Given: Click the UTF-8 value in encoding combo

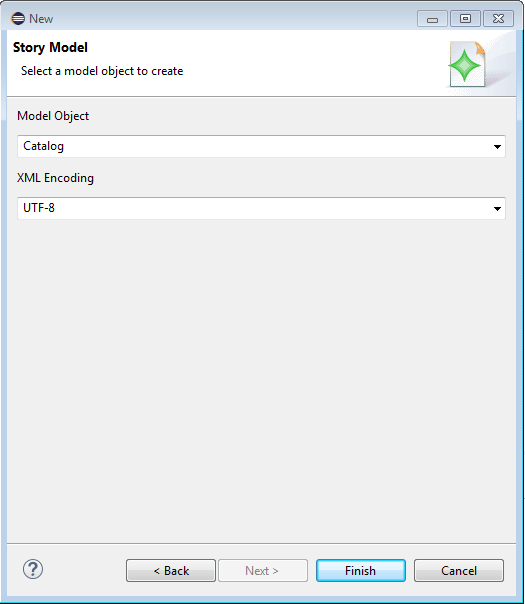Looking at the screenshot, I should 39,208.
